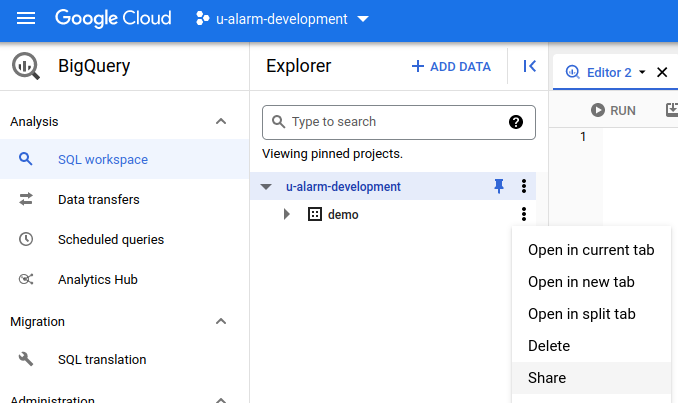Open the Data transfers page
Viewport: 678px width, 403px height.
98,200
